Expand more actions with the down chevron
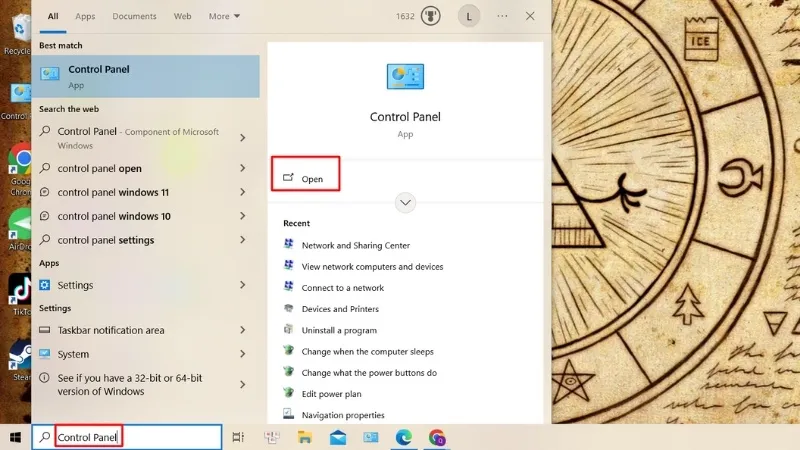This screenshot has width=800, height=450. point(405,202)
